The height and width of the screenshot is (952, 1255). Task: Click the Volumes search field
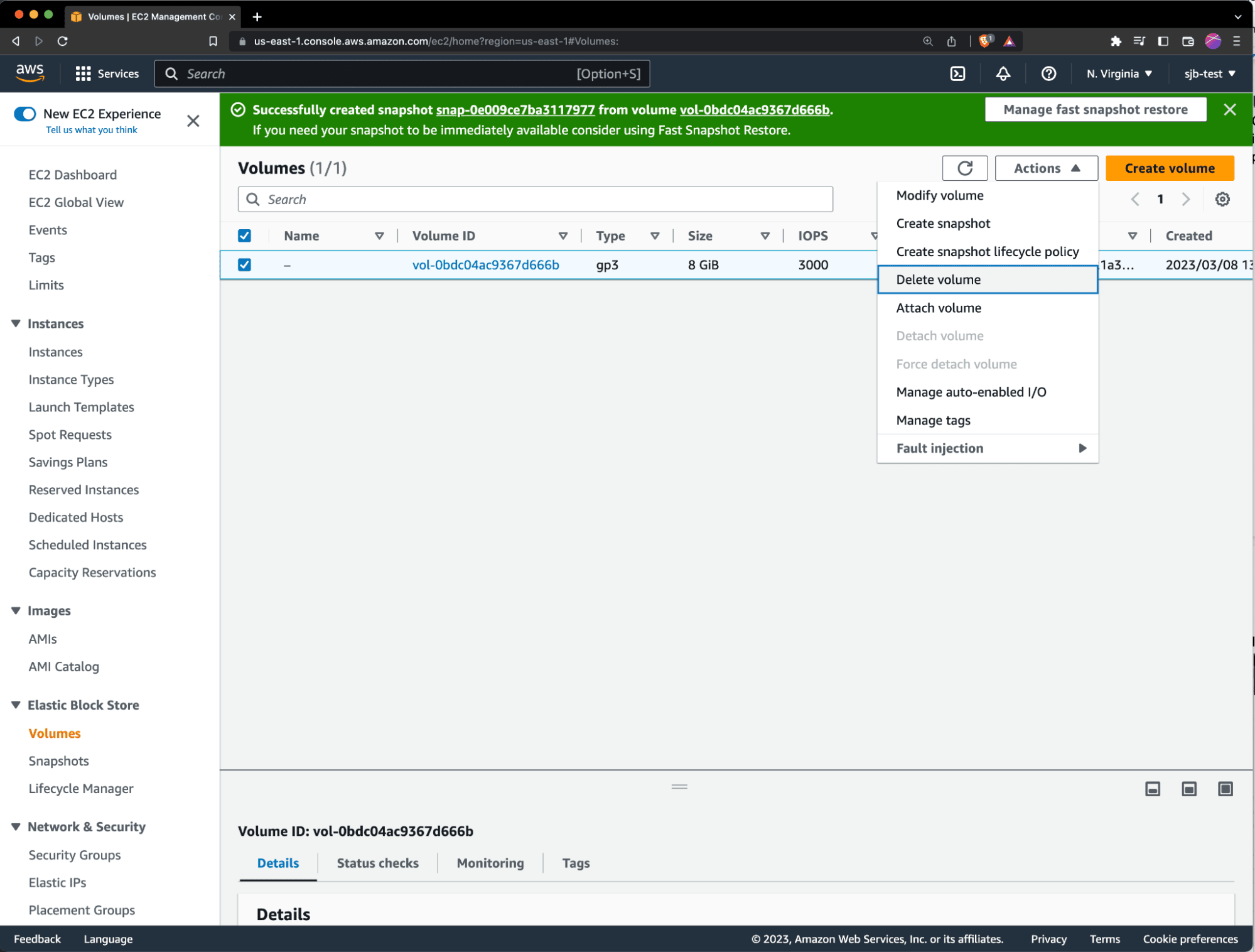pyautogui.click(x=535, y=200)
